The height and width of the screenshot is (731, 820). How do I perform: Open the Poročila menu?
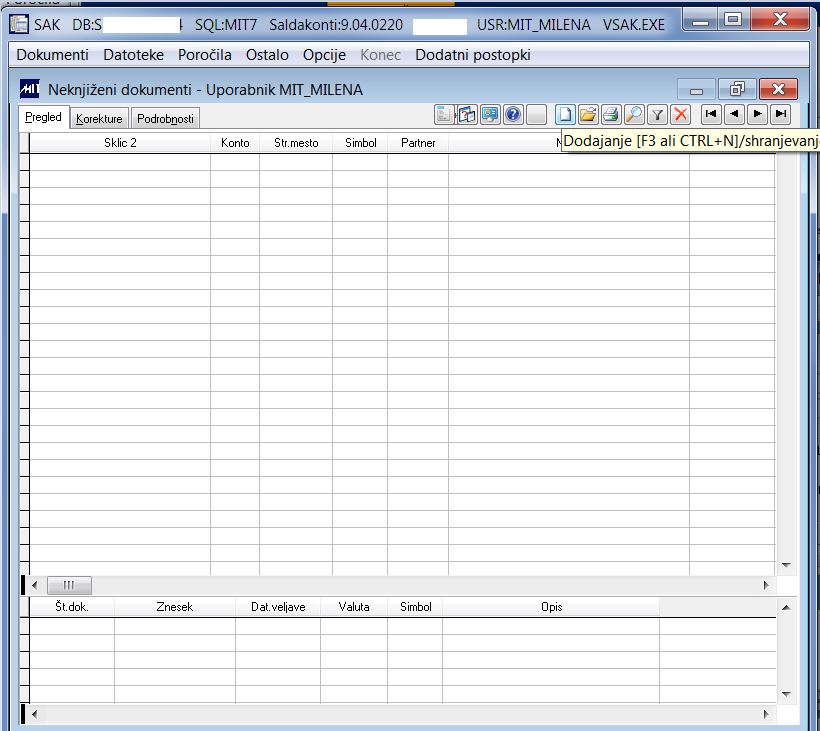coord(204,55)
